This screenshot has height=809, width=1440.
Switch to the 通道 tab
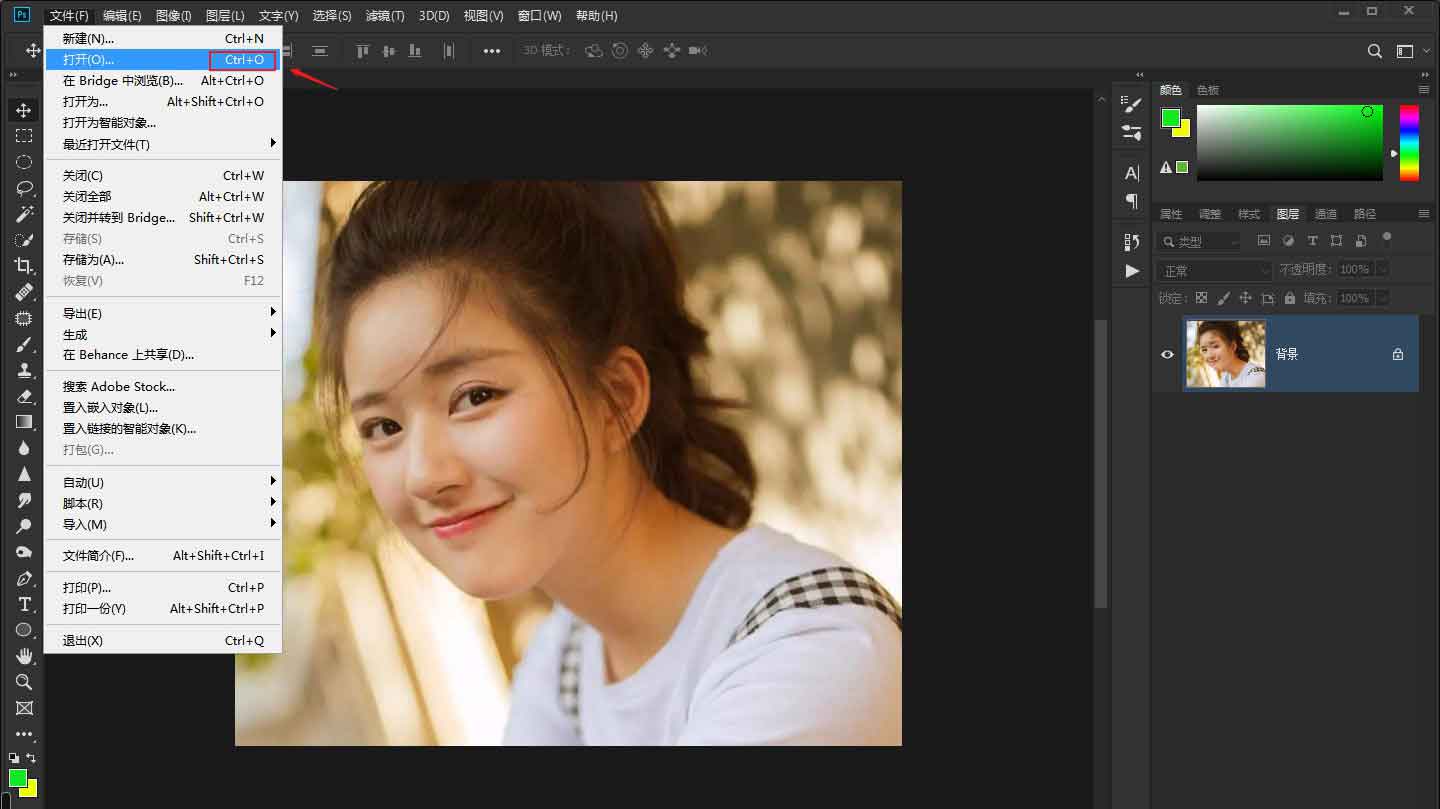click(x=1326, y=213)
